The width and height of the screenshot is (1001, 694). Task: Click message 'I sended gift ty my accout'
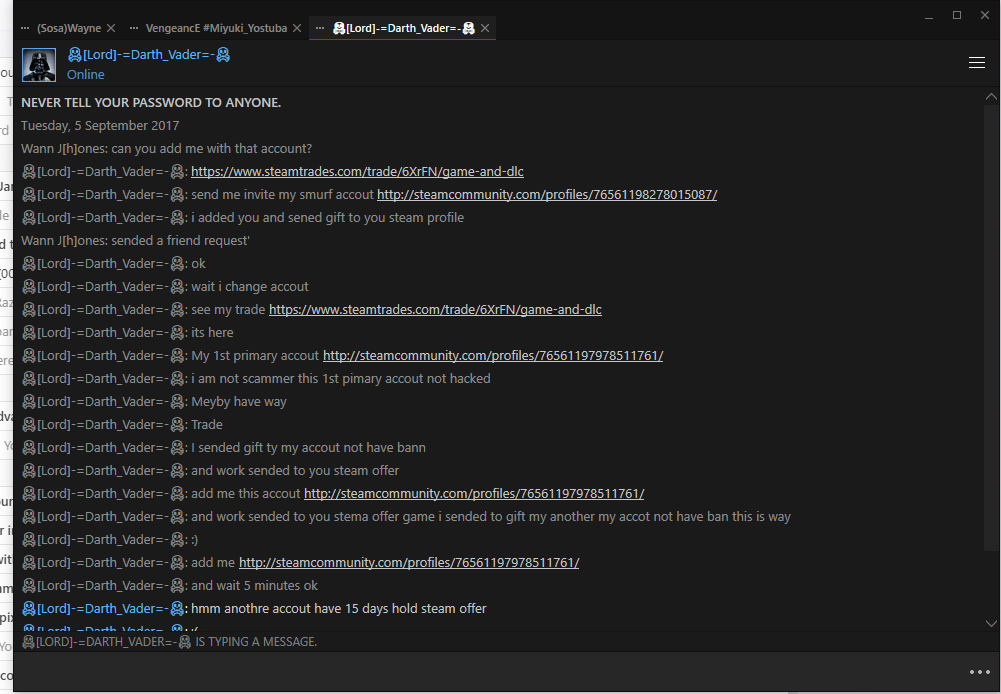(308, 448)
